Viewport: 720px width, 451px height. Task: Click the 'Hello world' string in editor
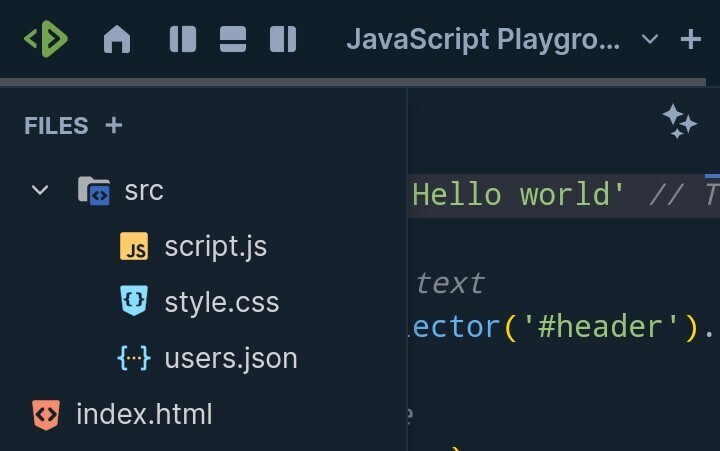[x=518, y=195]
